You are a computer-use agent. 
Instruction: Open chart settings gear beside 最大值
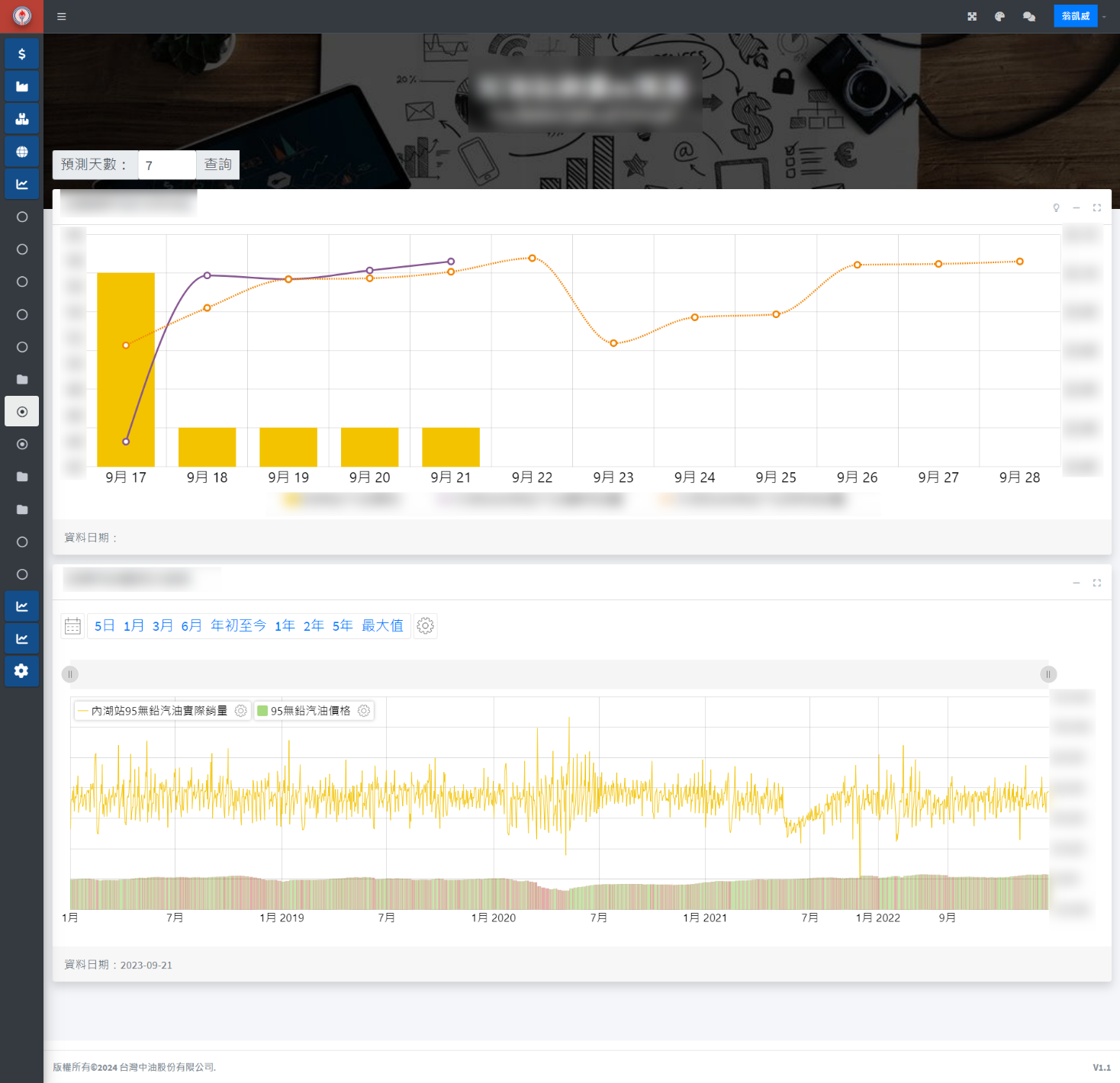coord(426,626)
